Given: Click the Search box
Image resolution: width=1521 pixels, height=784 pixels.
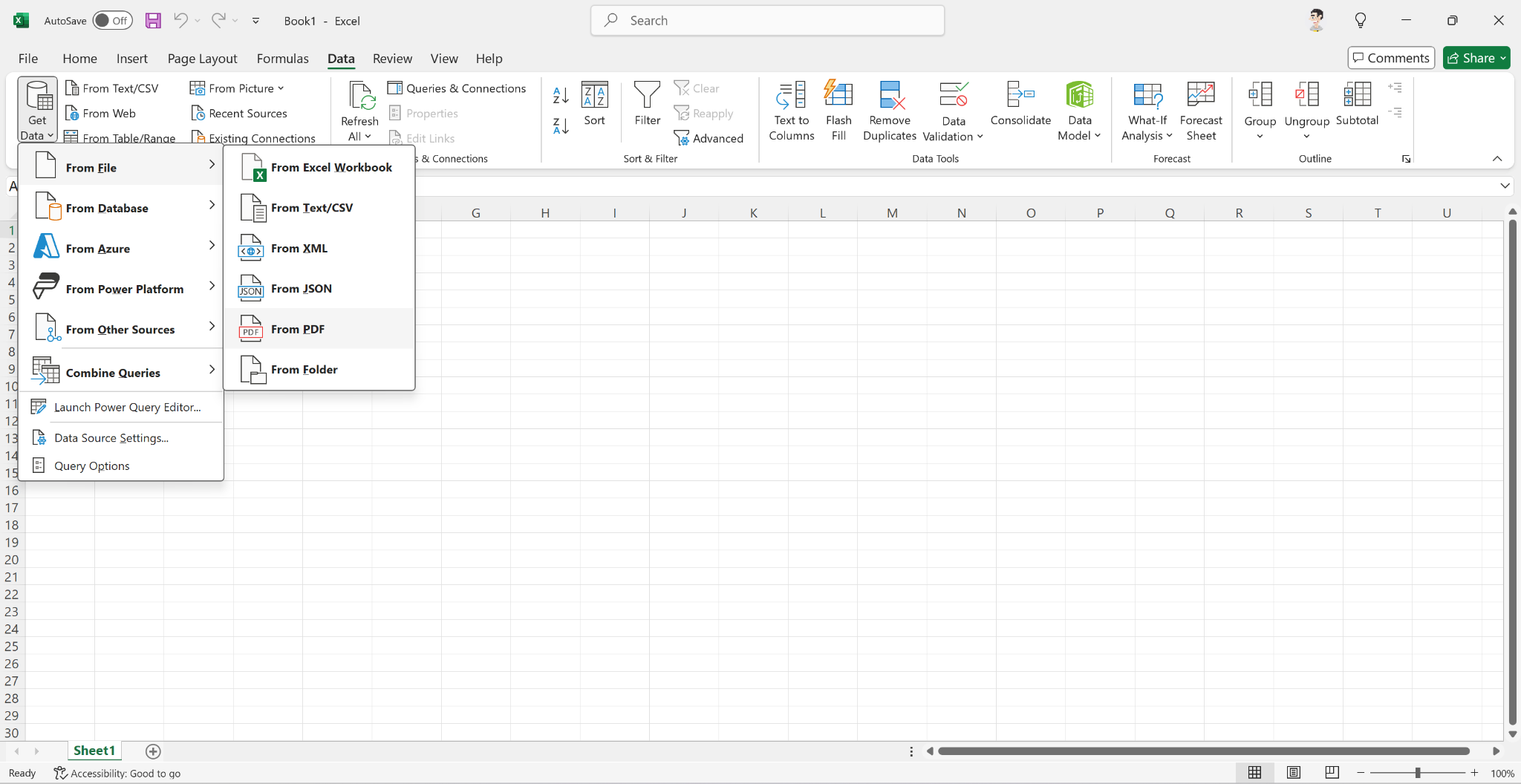Looking at the screenshot, I should [x=767, y=21].
